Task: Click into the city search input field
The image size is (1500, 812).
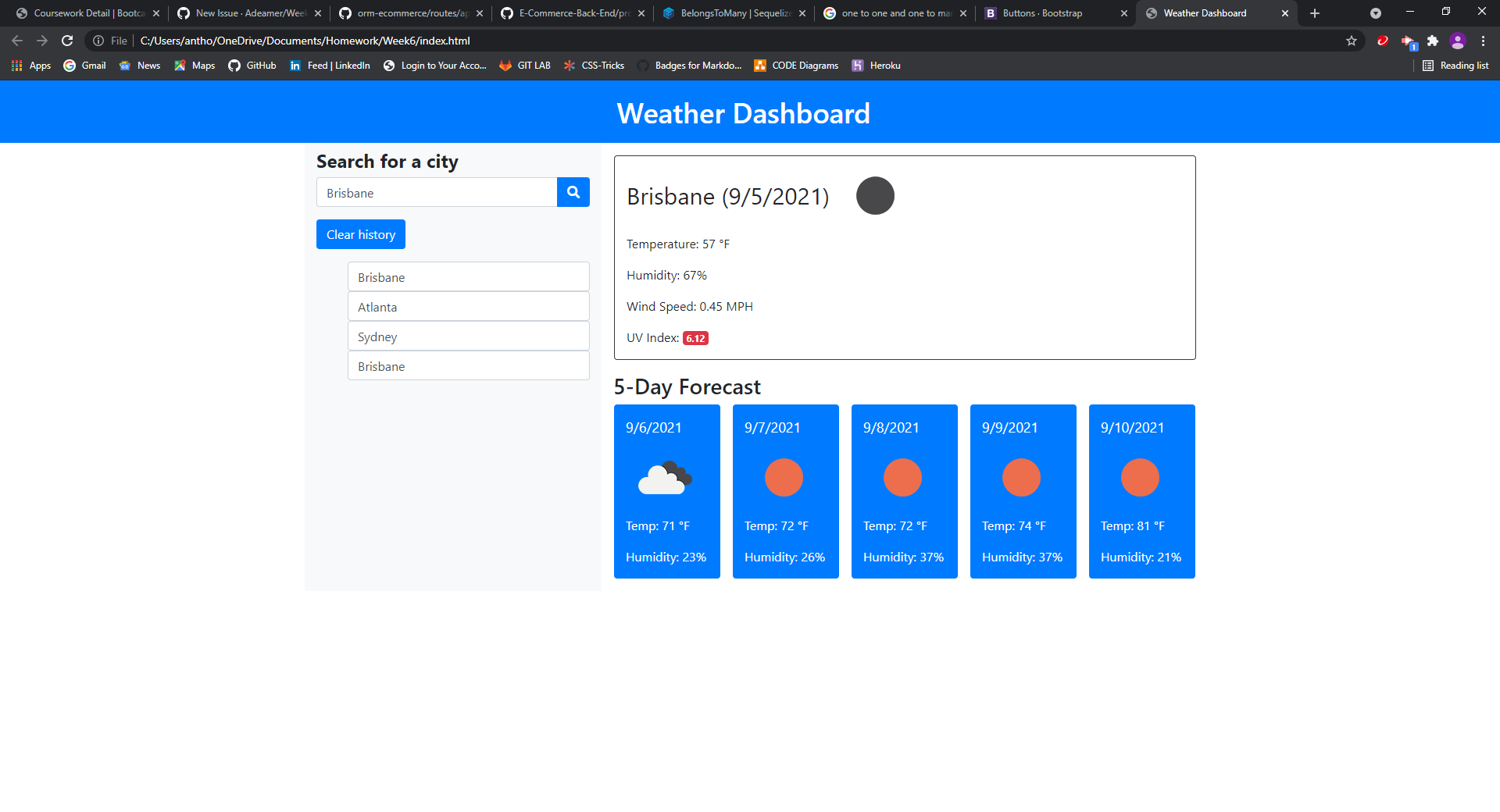Action: click(x=437, y=192)
